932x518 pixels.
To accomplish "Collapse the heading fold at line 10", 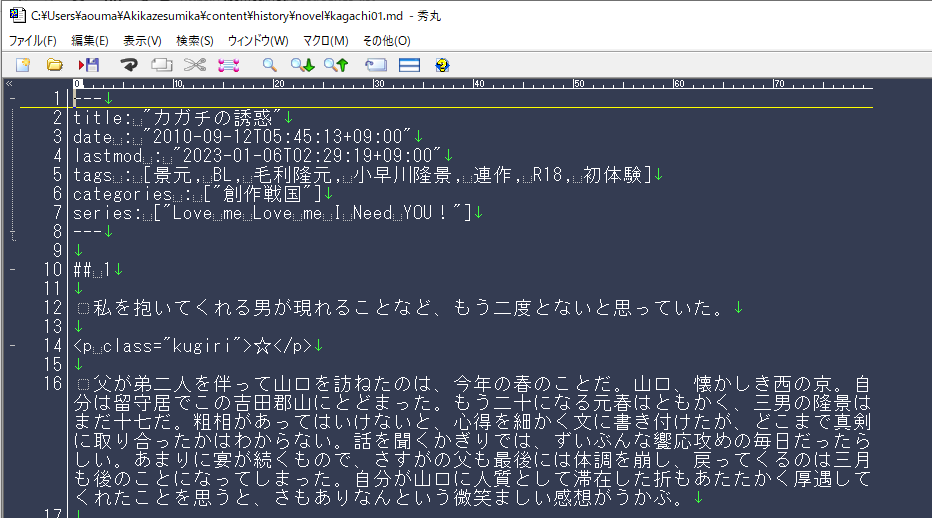I will pyautogui.click(x=11, y=270).
